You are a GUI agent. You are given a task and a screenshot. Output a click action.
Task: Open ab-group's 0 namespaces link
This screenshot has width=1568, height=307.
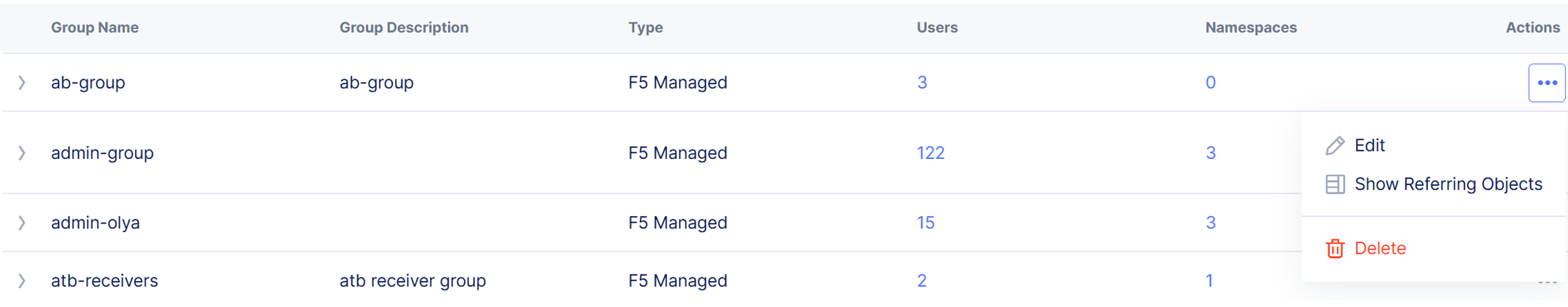click(1210, 83)
